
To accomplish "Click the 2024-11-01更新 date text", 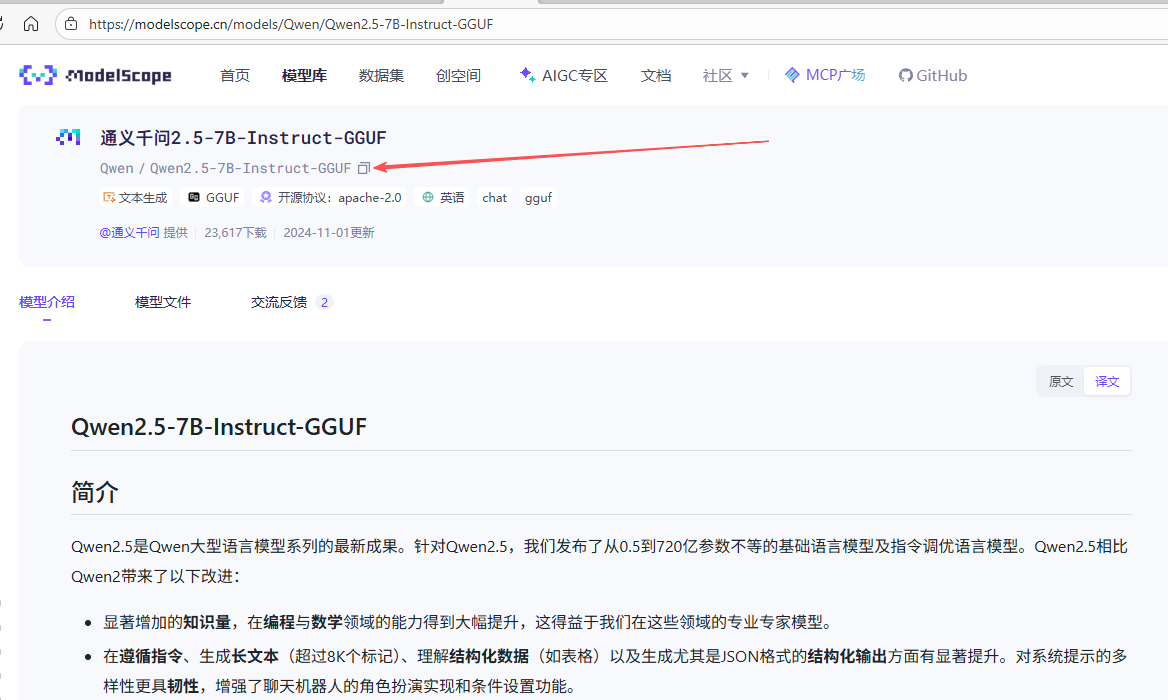I will [x=328, y=232].
